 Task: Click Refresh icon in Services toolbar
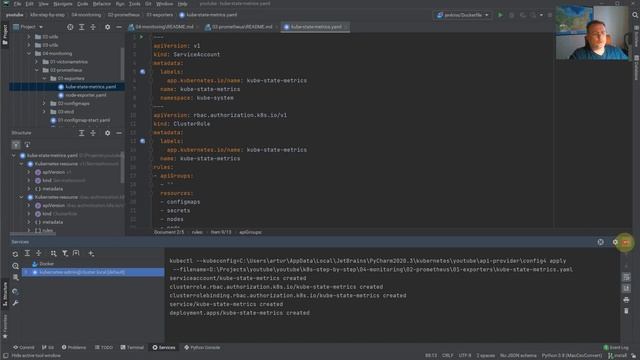(16, 254)
